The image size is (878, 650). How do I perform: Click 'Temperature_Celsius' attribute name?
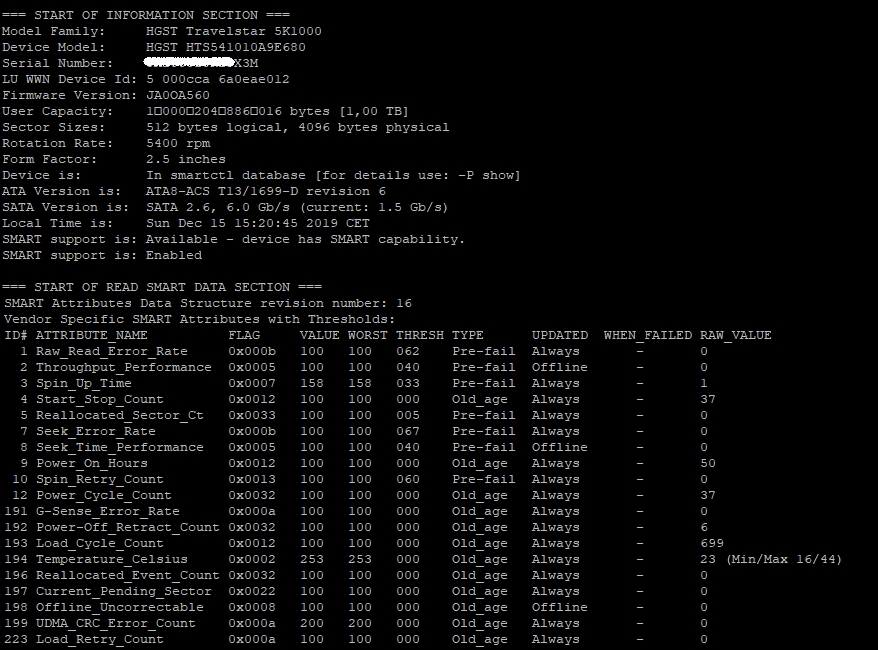112,559
